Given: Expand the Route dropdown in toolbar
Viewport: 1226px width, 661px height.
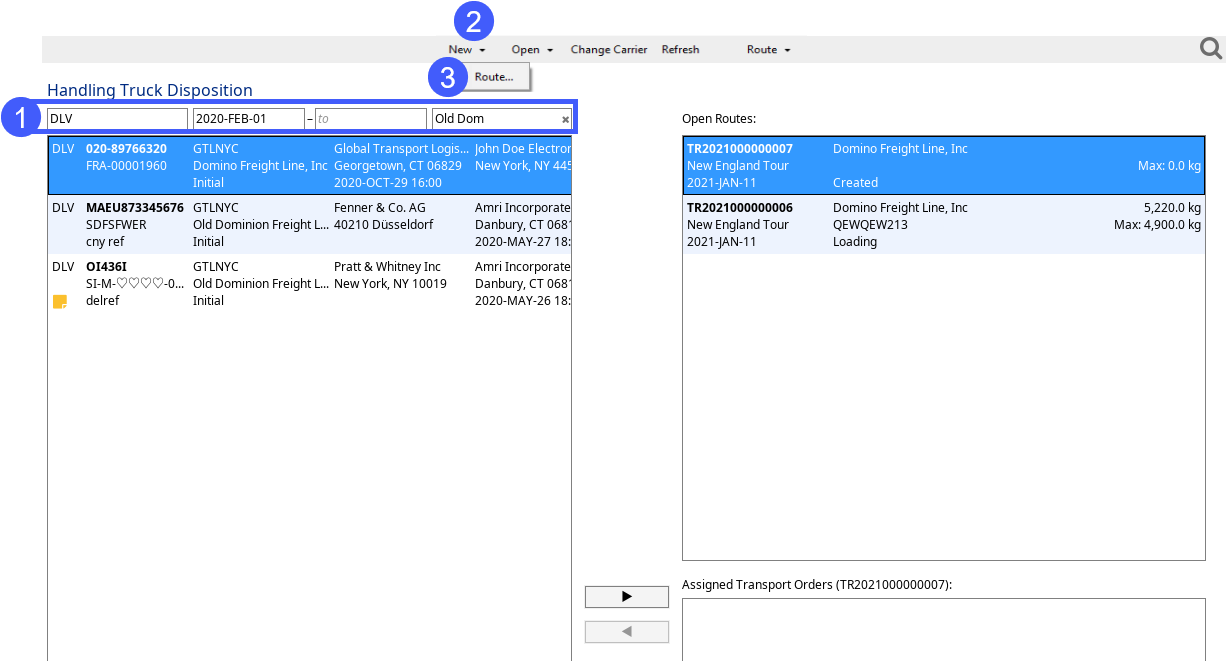Looking at the screenshot, I should [x=768, y=49].
